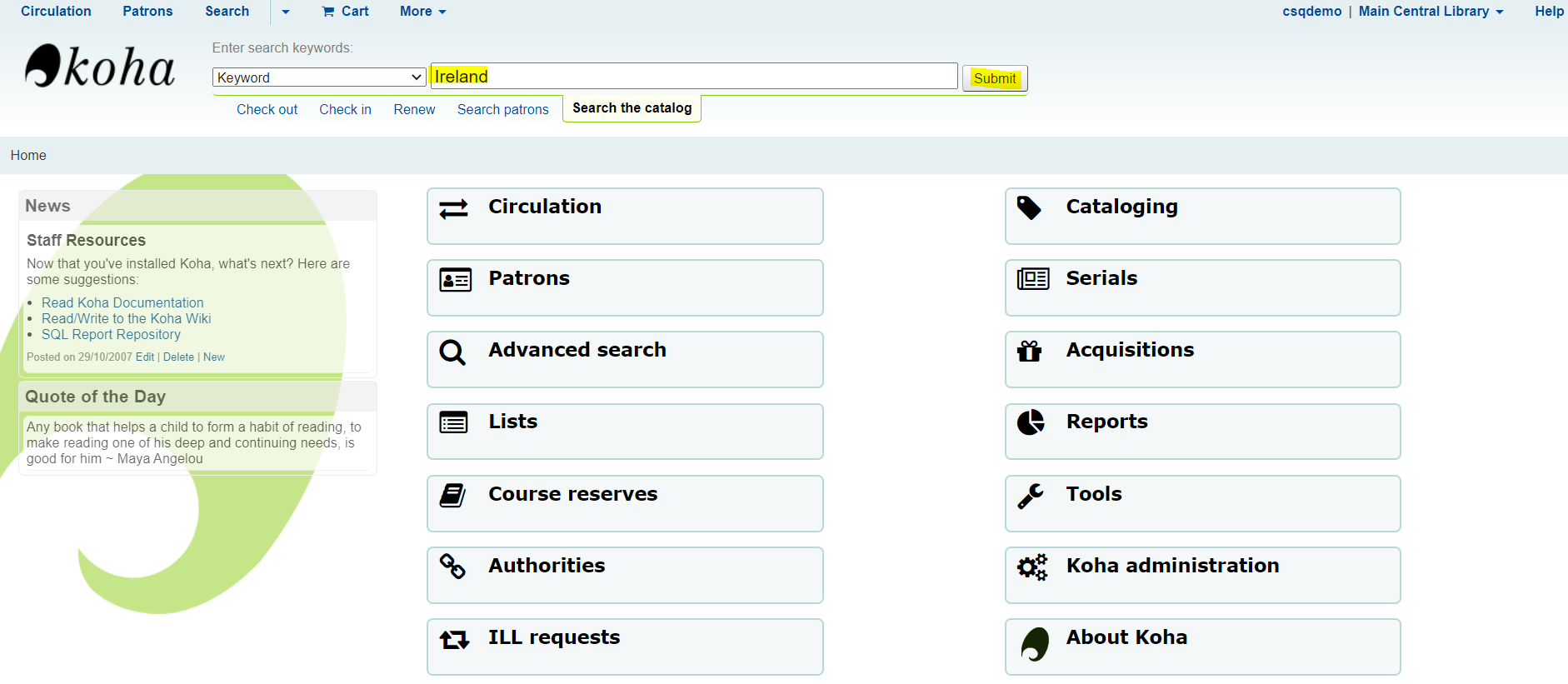Switch to the Renew tab
1568x684 pixels.
click(x=414, y=109)
